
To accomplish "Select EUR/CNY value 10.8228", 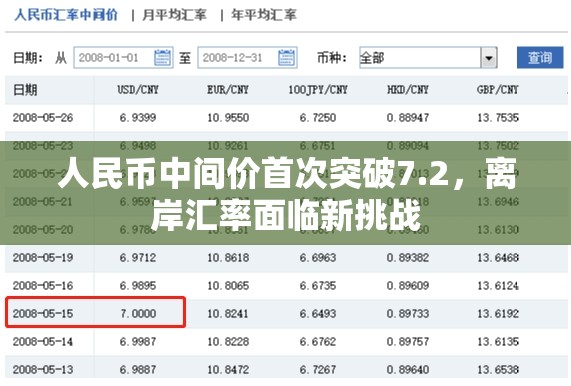I will coord(228,342).
